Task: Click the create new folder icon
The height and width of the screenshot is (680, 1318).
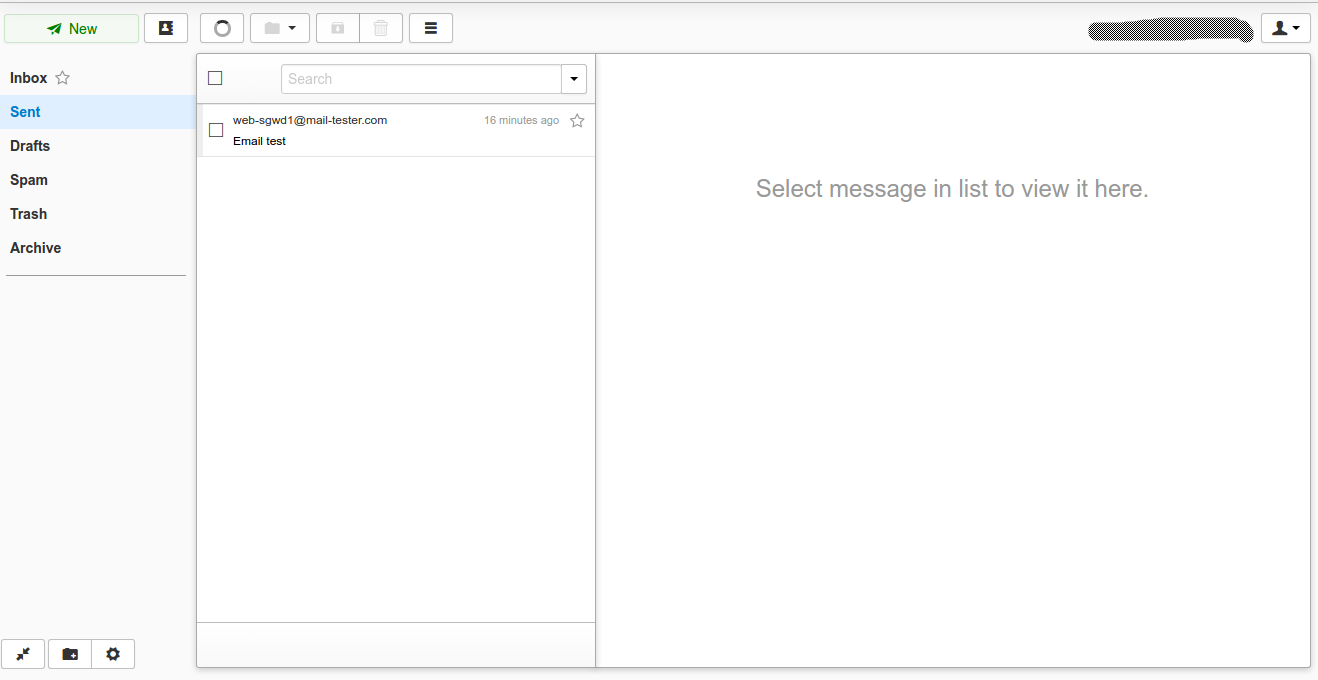Action: pos(70,654)
